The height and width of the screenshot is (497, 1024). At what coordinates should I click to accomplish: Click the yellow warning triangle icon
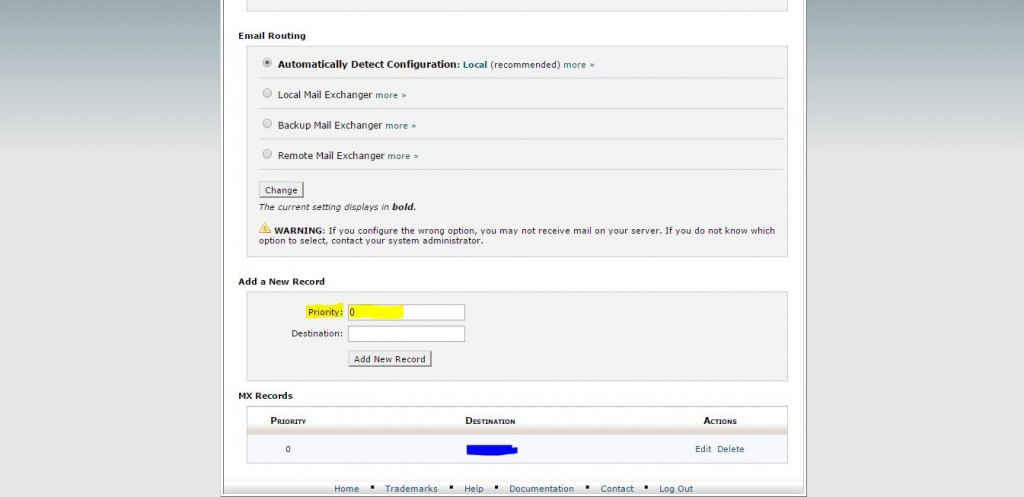[x=265, y=229]
